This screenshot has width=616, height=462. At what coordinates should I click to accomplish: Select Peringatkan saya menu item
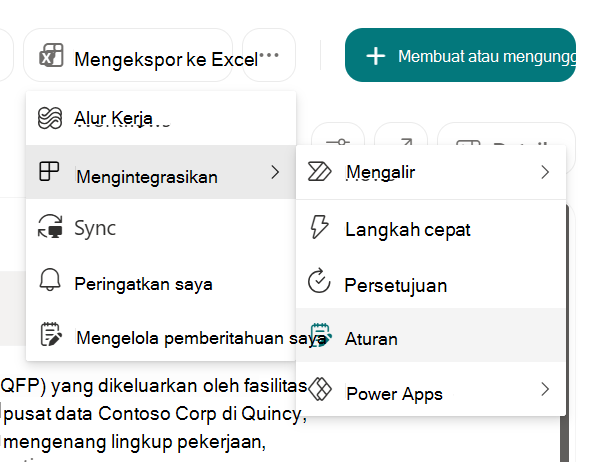pyautogui.click(x=161, y=282)
